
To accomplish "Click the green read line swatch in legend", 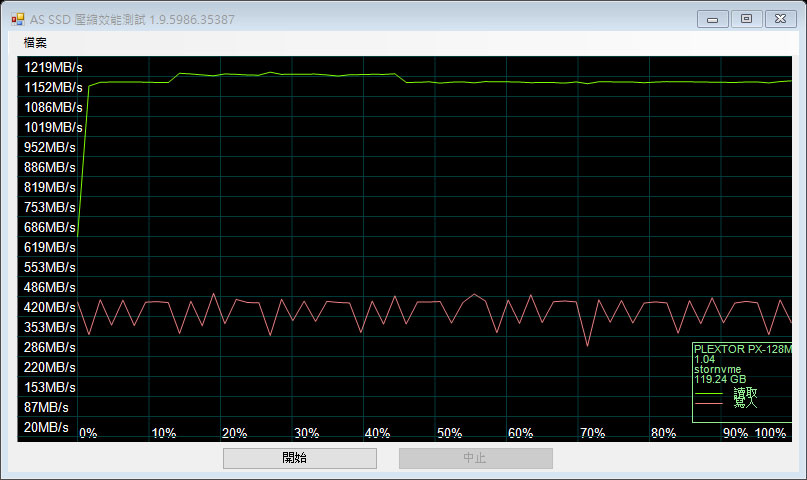I will pyautogui.click(x=709, y=394).
